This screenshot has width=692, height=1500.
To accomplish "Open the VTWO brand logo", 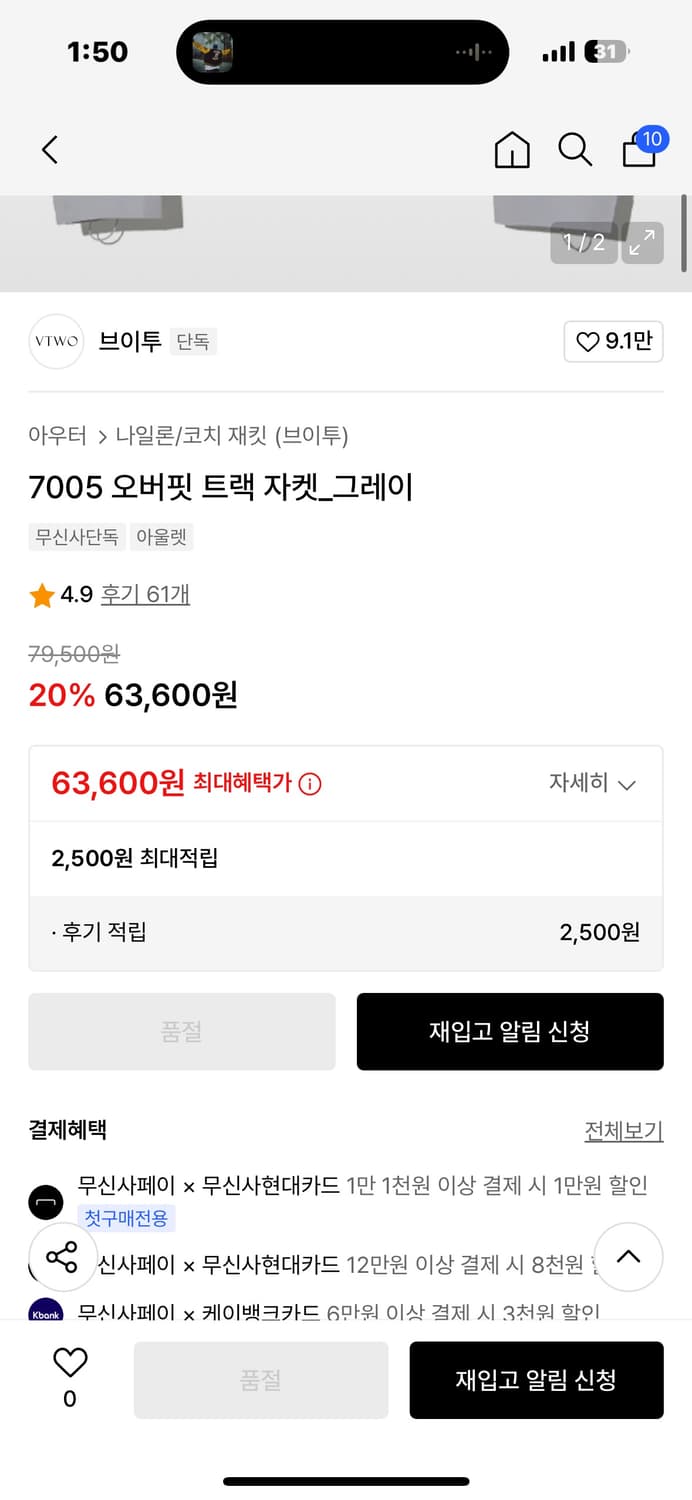I will 56,342.
